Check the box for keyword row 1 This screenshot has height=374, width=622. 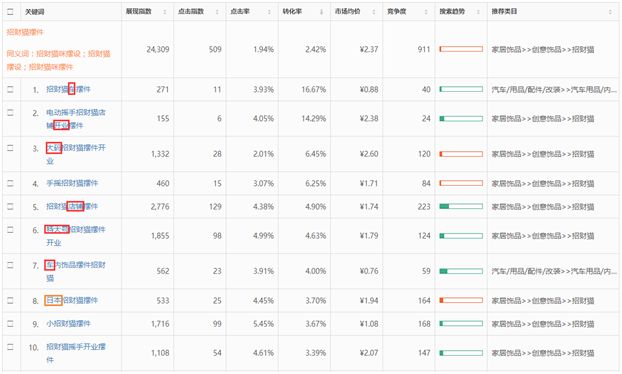pos(10,89)
